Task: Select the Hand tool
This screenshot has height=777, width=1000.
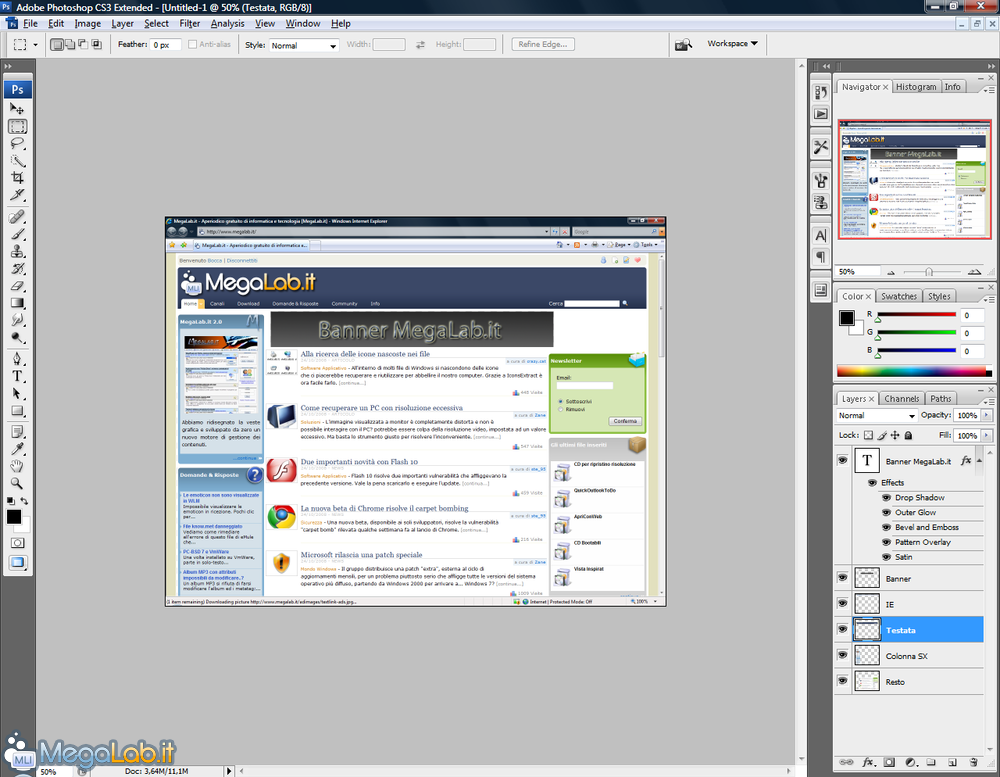Action: (x=17, y=466)
